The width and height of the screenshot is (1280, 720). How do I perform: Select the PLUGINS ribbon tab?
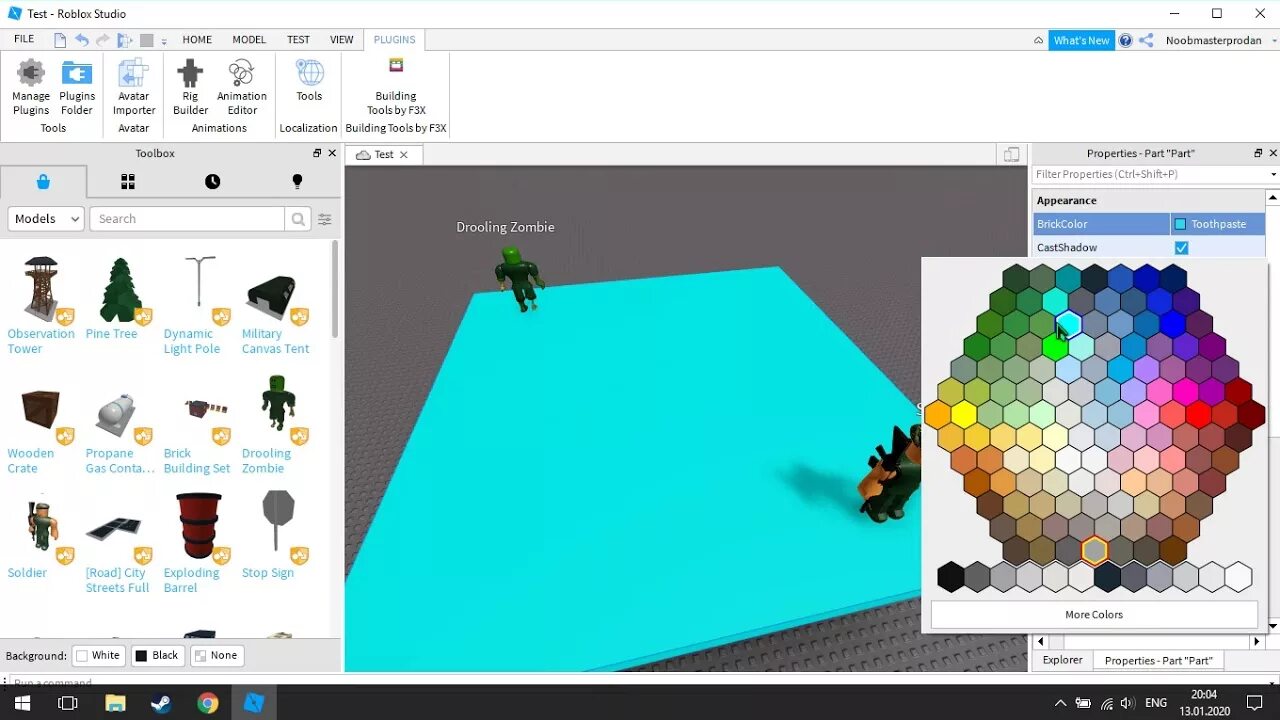point(394,40)
